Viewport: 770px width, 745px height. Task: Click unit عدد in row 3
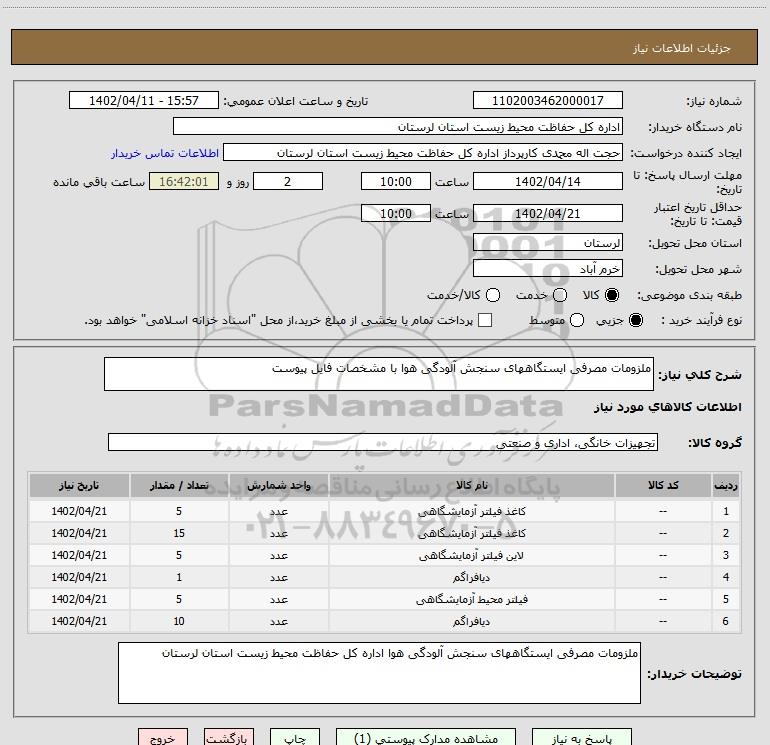tap(278, 555)
